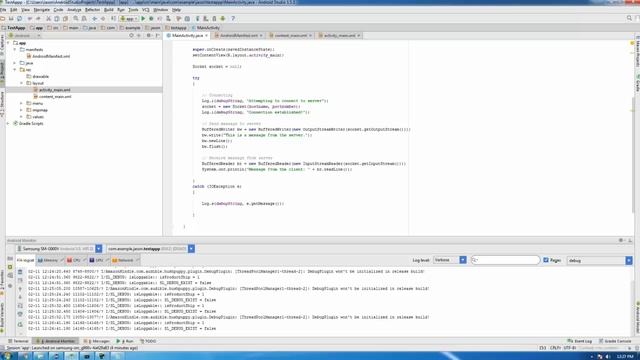This screenshot has width=640, height=360.
Task: Open the Build menu
Action: (x=109, y=9)
